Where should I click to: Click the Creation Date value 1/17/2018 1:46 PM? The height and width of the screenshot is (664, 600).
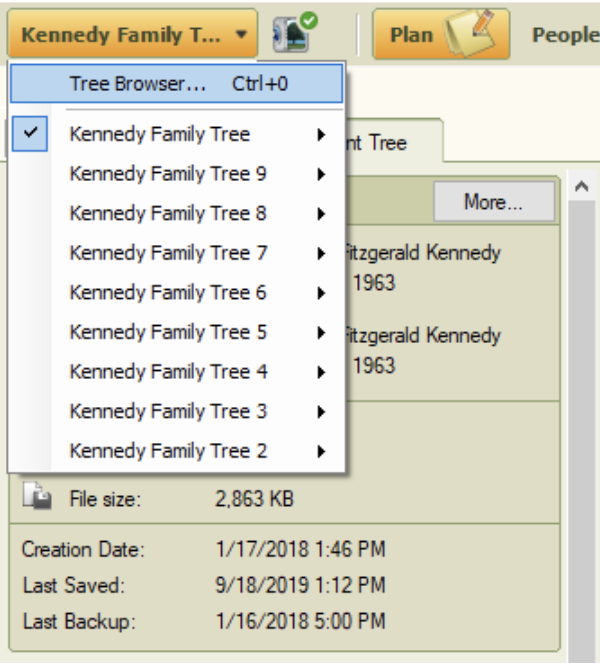(x=301, y=549)
